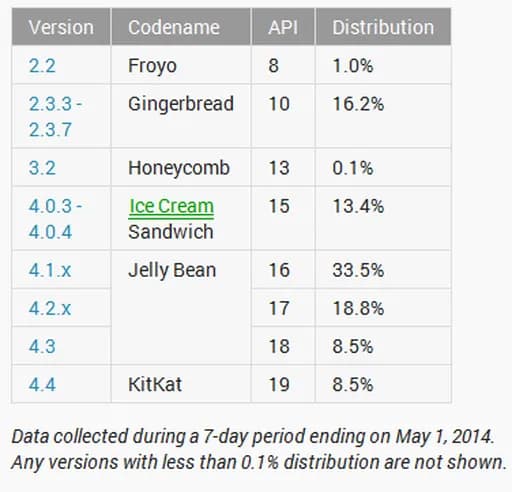Screen dimensions: 512x492
Task: Open the 4.2.x version link
Action: coord(50,308)
